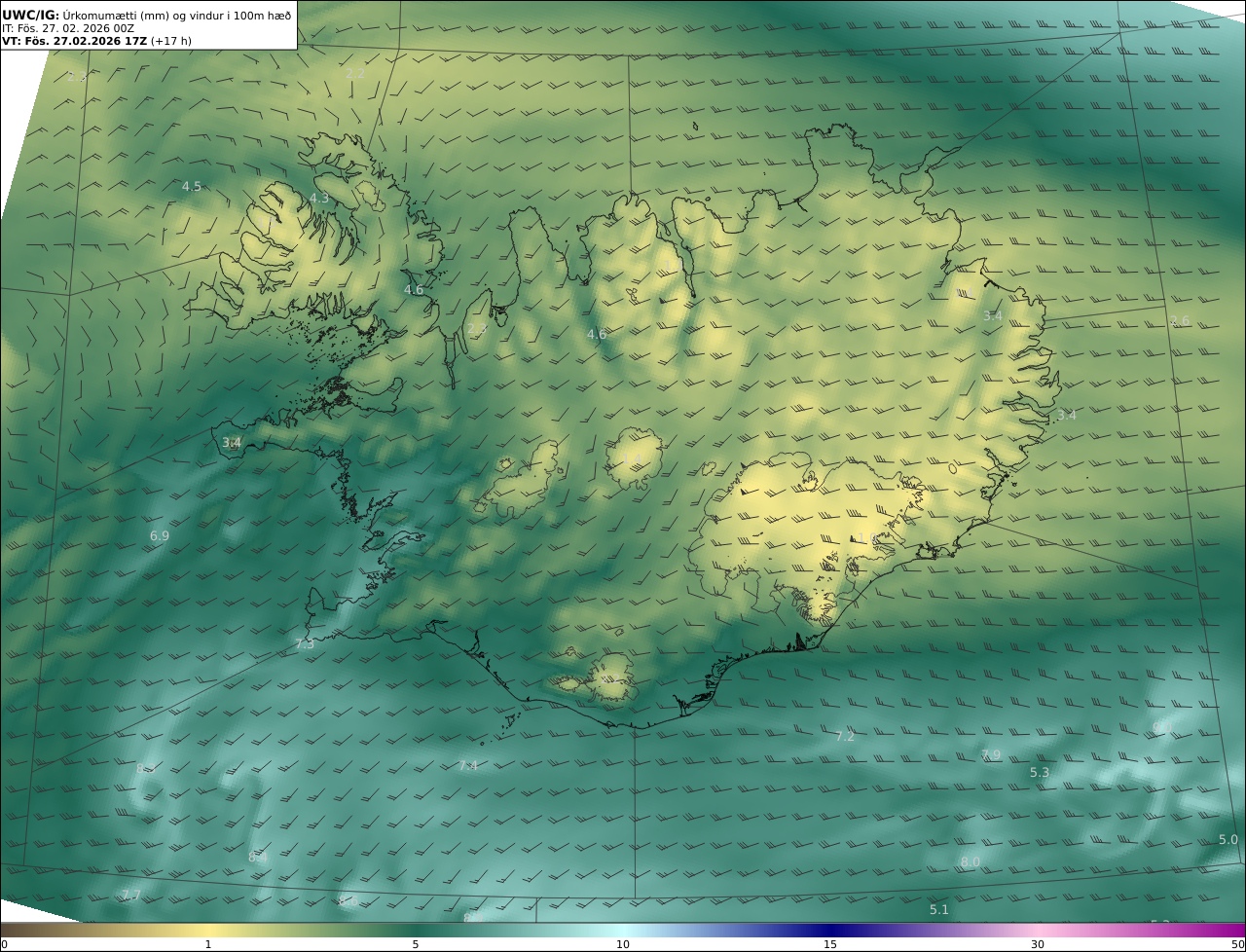This screenshot has height=952, width=1246.
Task: Click the 6.9 precipitation value label
Action: pyautogui.click(x=160, y=535)
